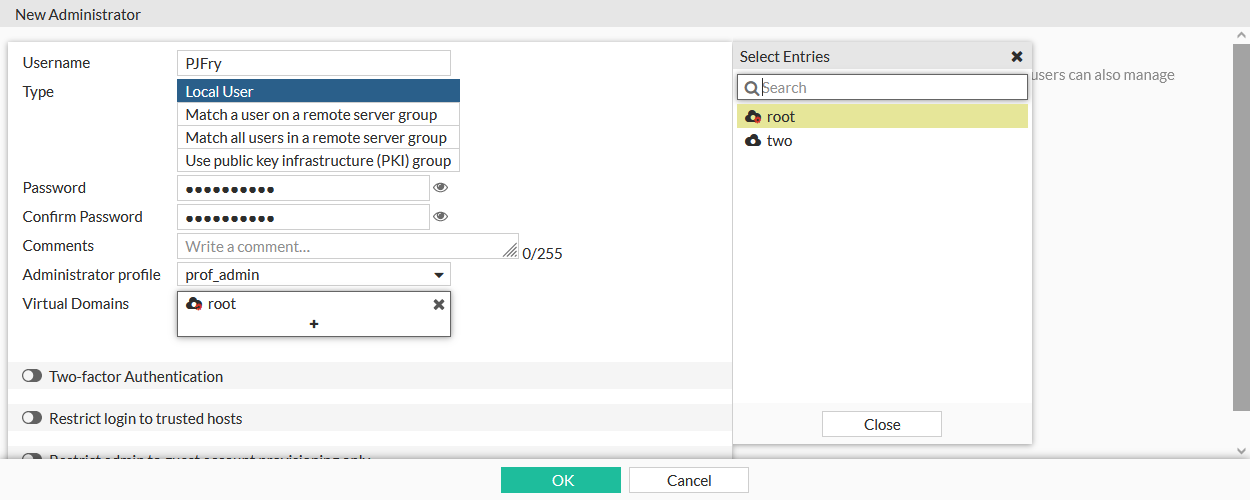This screenshot has height=500, width=1250.
Task: Click into the Comments text field
Action: [x=340, y=246]
